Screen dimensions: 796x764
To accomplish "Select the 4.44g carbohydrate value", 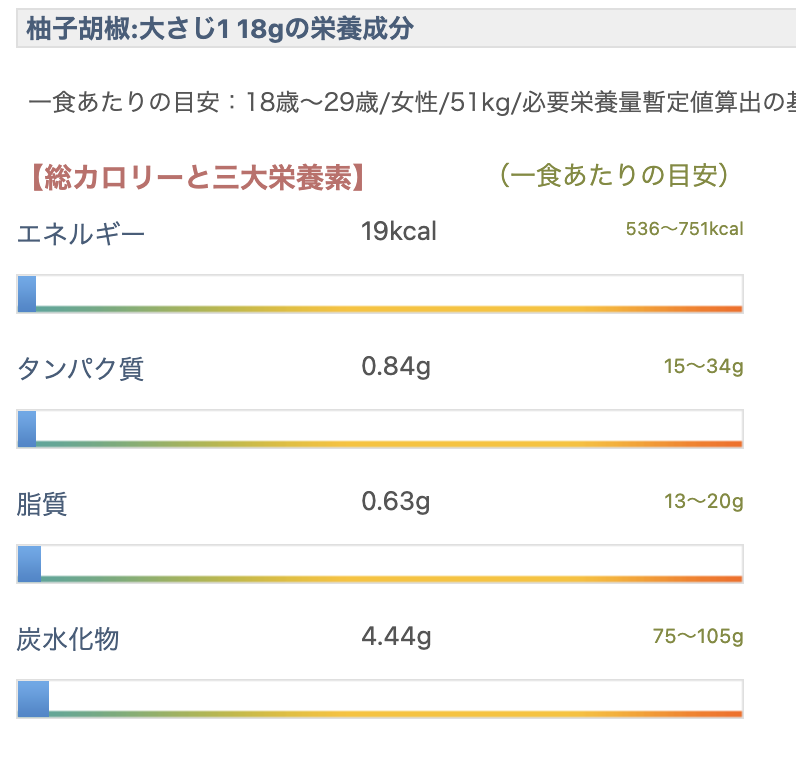I will click(x=396, y=636).
